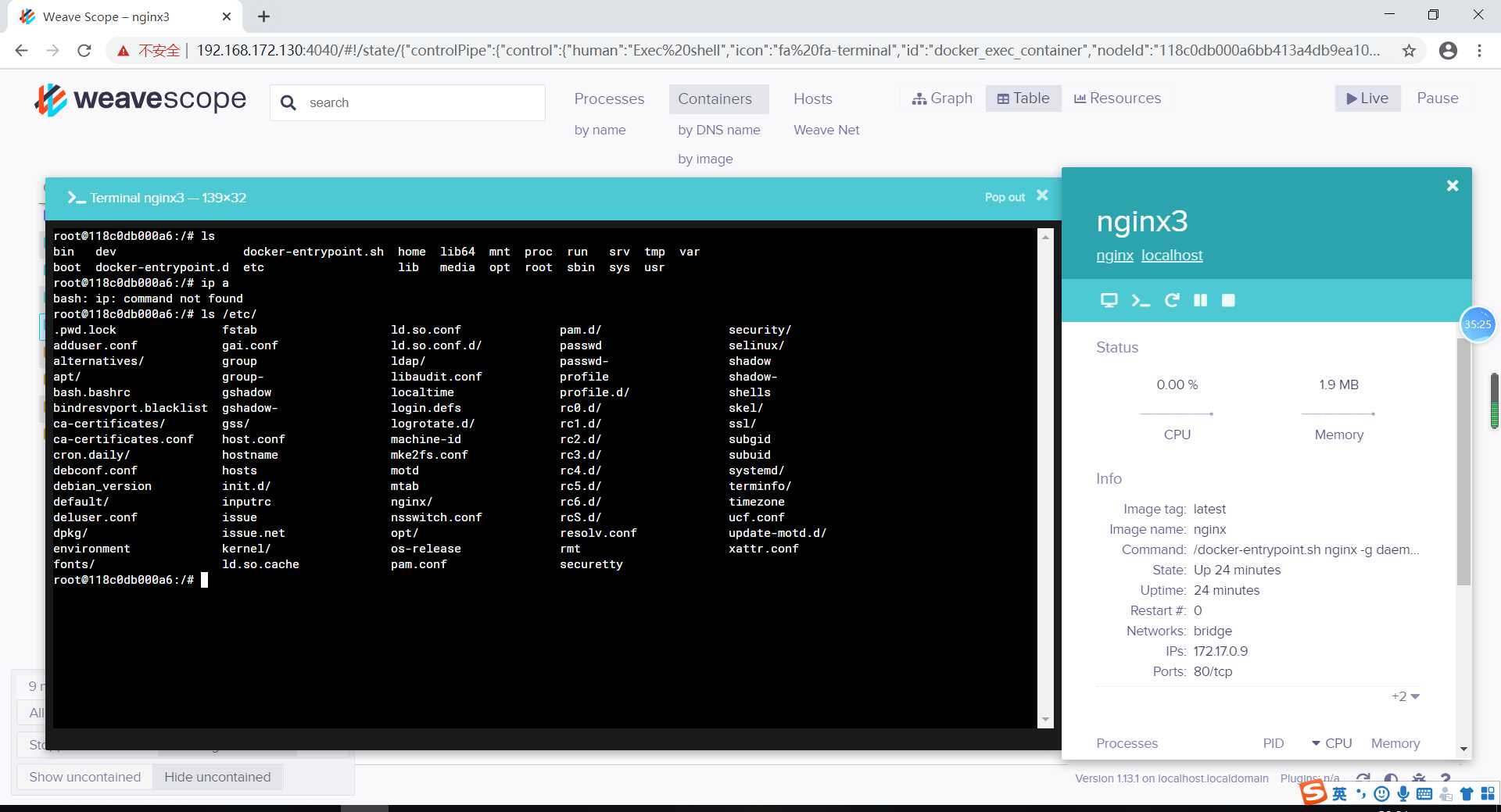Open Sogou toolbox grid icon
The width and height of the screenshot is (1501, 812).
[x=1488, y=794]
